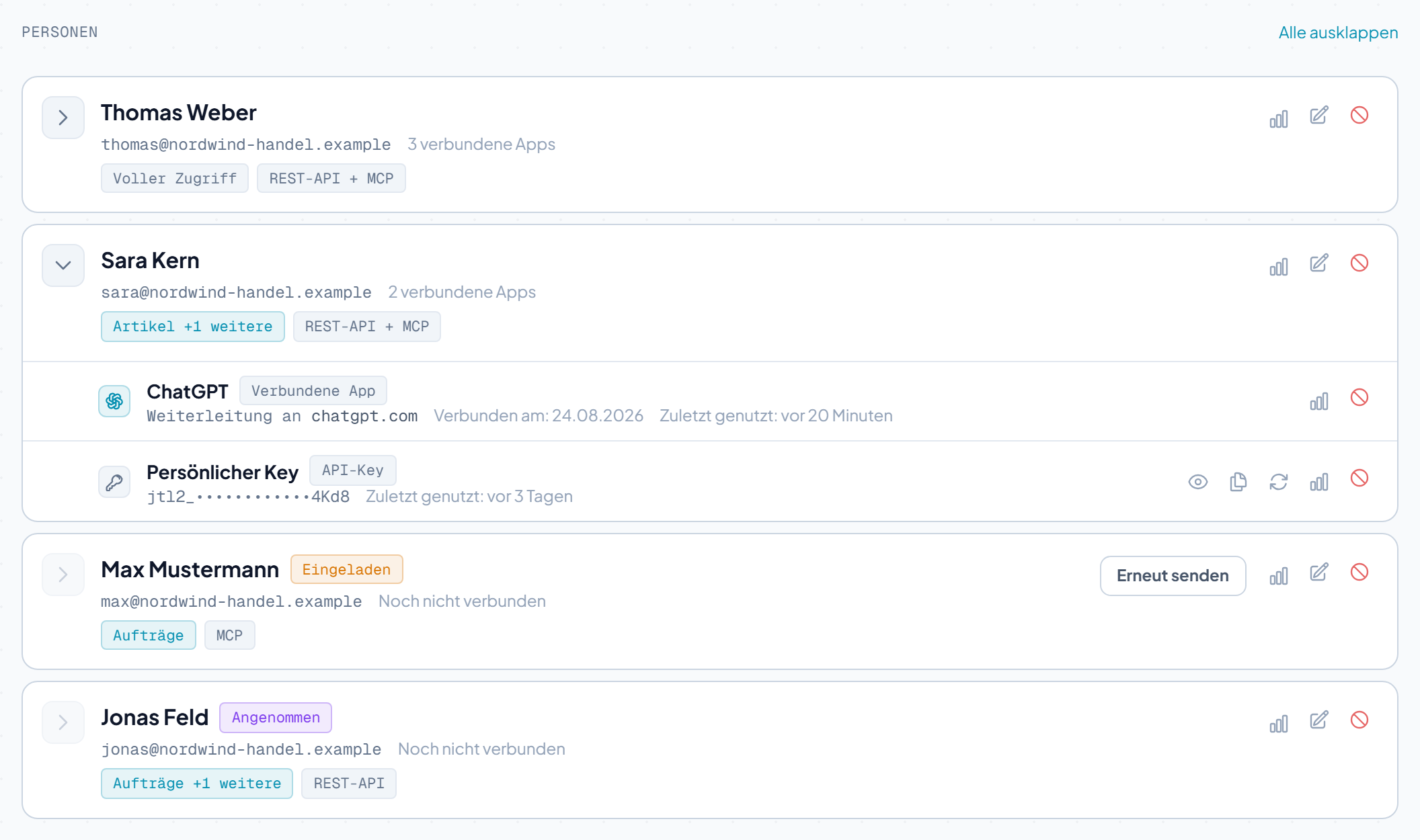Image resolution: width=1420 pixels, height=840 pixels.
Task: Copy the Persönlicher Key to clipboard
Action: (1238, 482)
